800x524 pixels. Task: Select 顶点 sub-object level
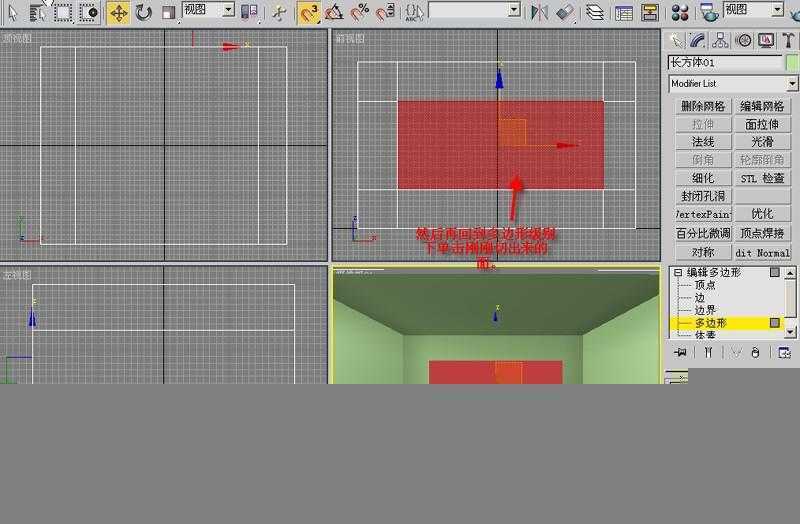[705, 285]
